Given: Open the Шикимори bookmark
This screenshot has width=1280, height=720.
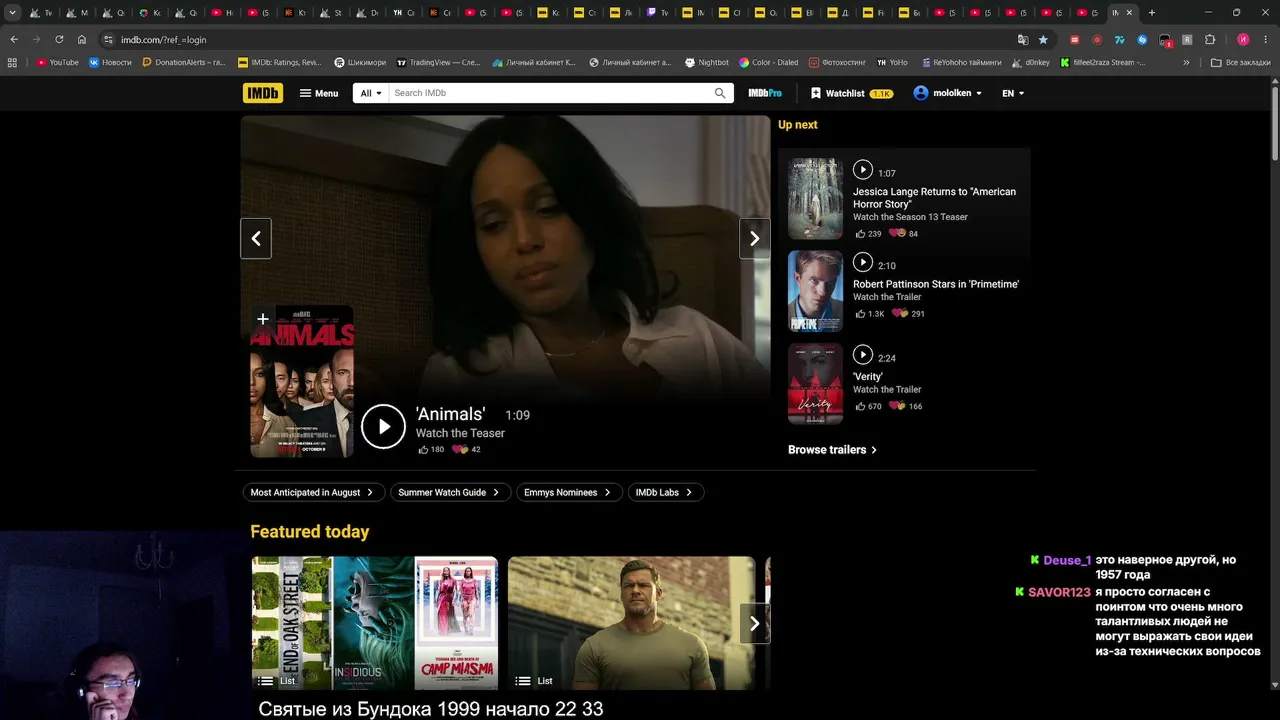Looking at the screenshot, I should coord(360,62).
